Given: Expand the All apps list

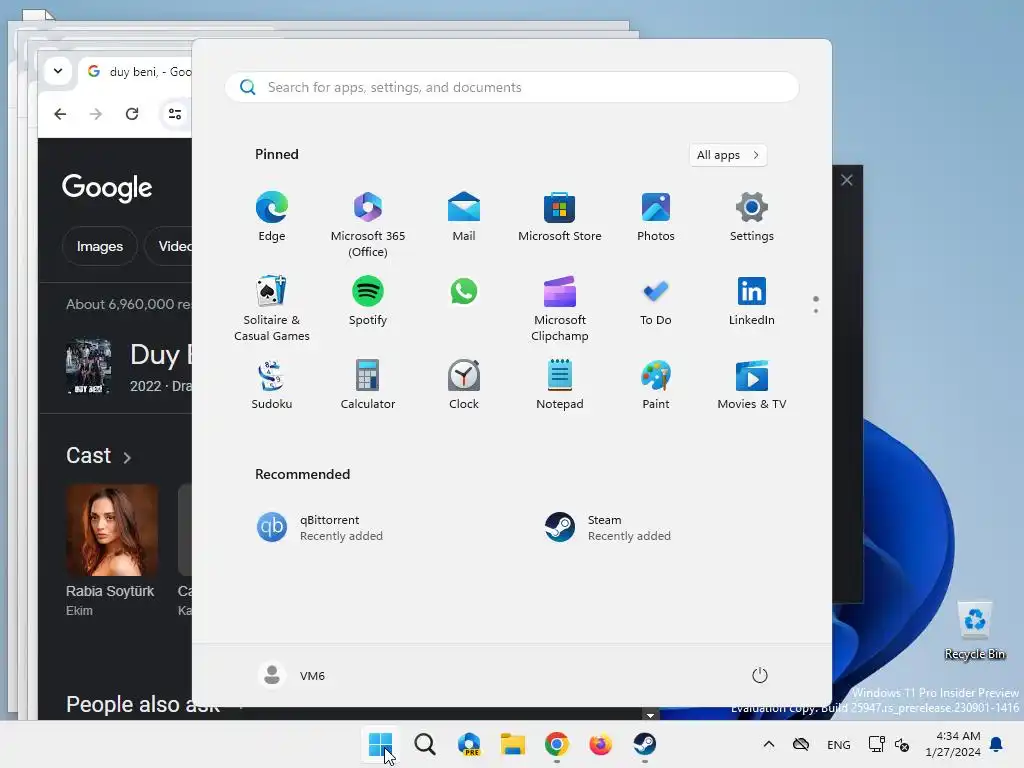Looking at the screenshot, I should [x=728, y=155].
